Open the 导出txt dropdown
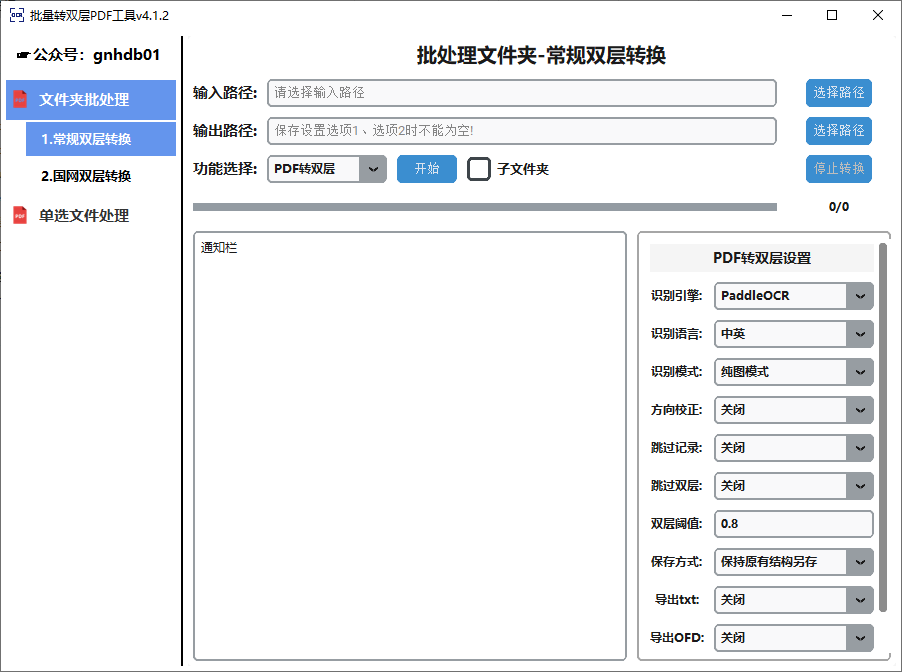The image size is (902, 672). pos(794,600)
